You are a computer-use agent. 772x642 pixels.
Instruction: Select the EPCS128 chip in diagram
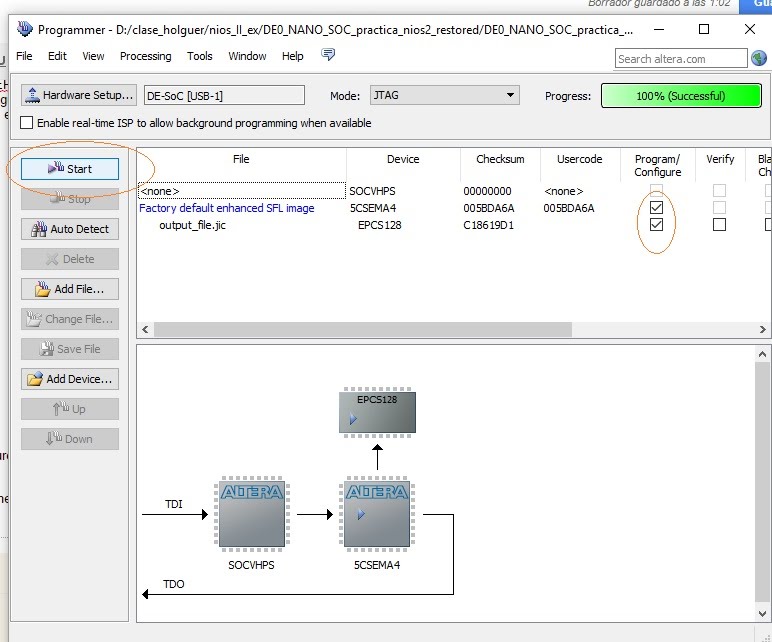(377, 412)
